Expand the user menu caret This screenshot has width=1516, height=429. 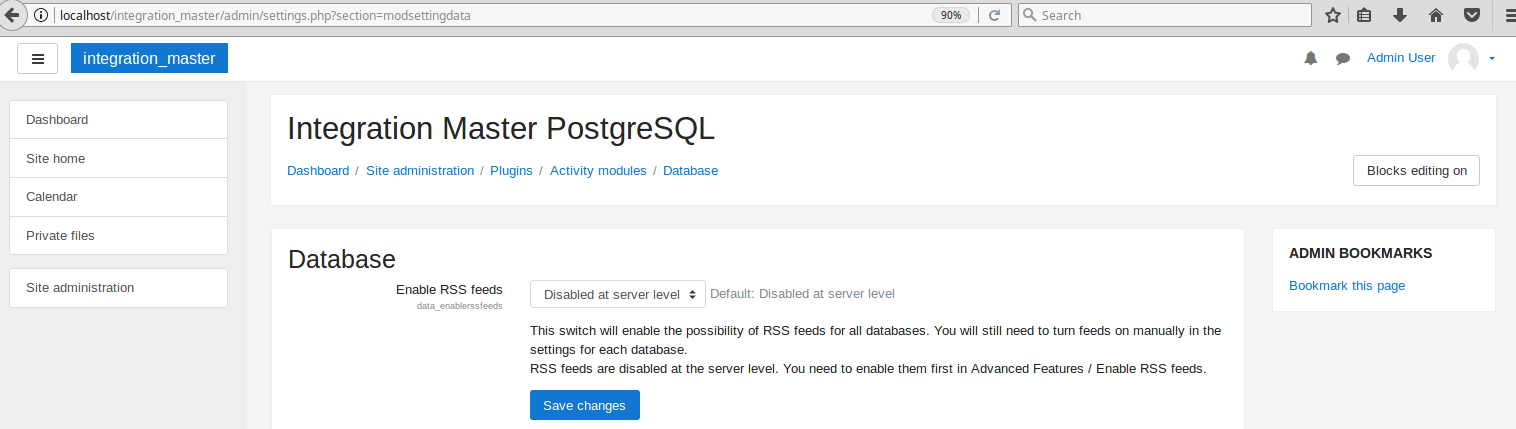coord(1492,58)
